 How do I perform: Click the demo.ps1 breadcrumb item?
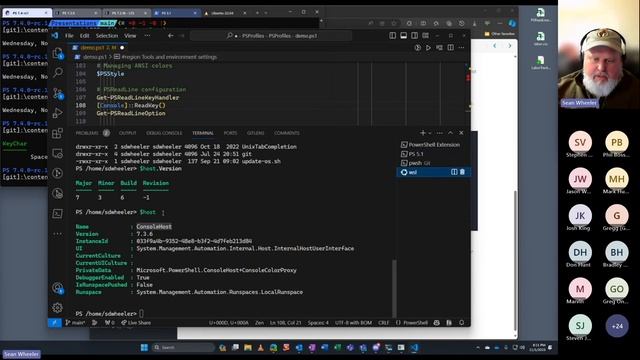click(95, 57)
